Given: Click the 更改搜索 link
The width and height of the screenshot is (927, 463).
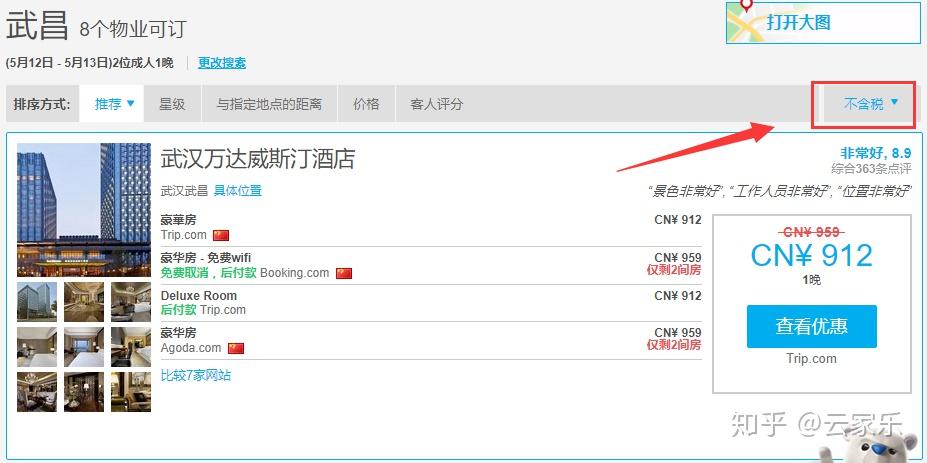Looking at the screenshot, I should click(222, 63).
